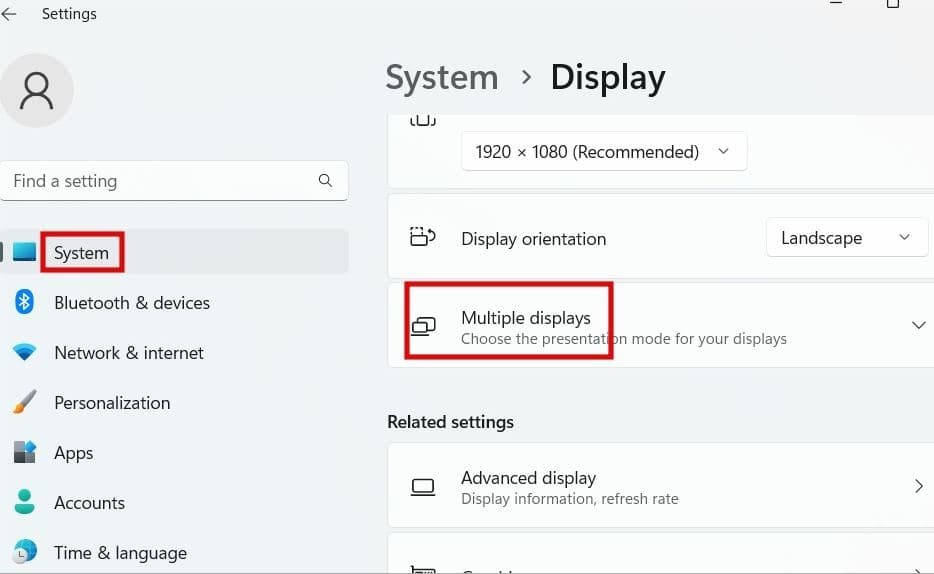Click the Network Wi-Fi icon in sidebar
This screenshot has width=934, height=574.
(24, 352)
